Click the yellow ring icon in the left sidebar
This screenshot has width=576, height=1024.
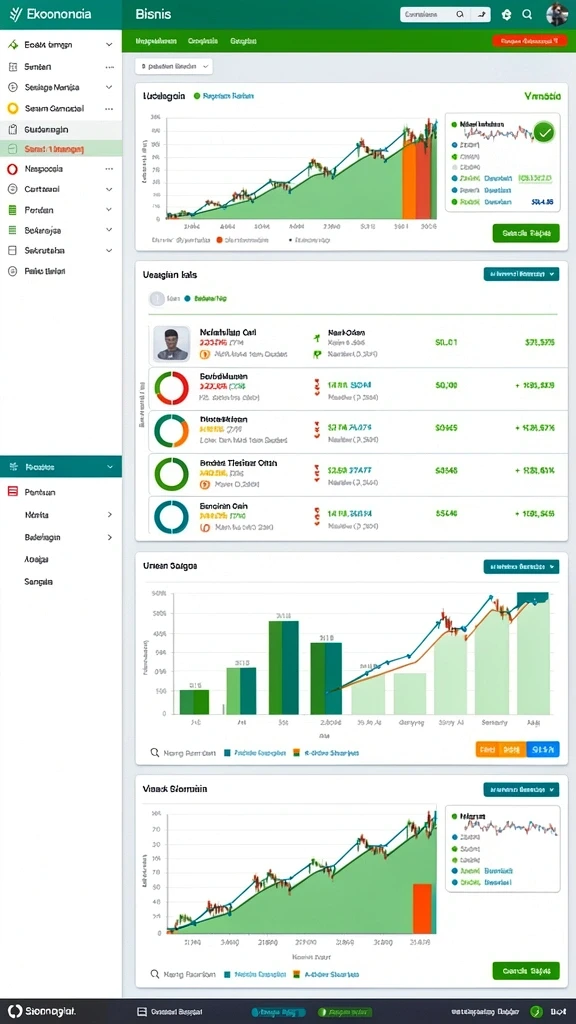[x=12, y=108]
